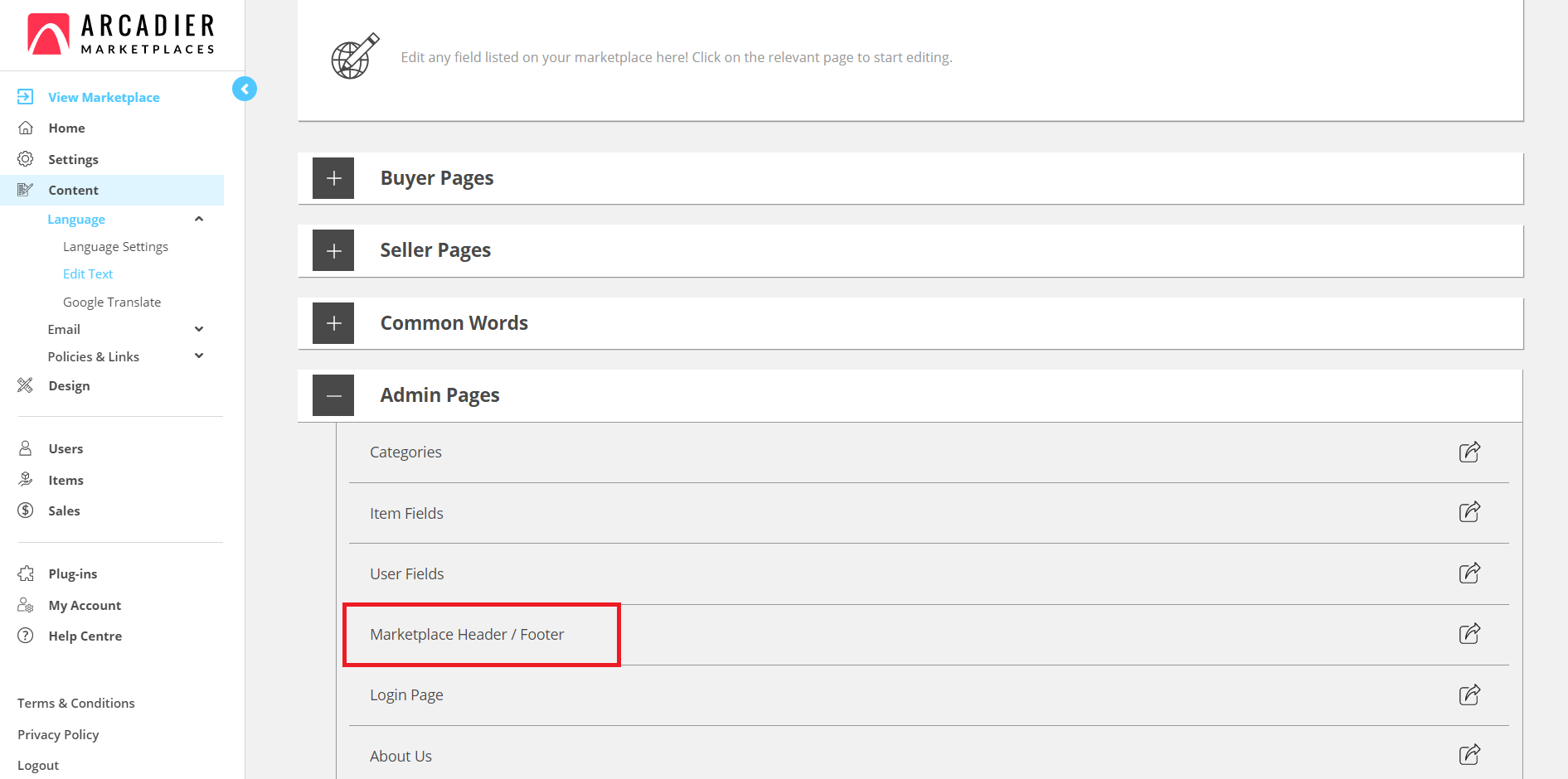Click the Settings gear icon
Image resolution: width=1568 pixels, height=779 pixels.
(26, 158)
